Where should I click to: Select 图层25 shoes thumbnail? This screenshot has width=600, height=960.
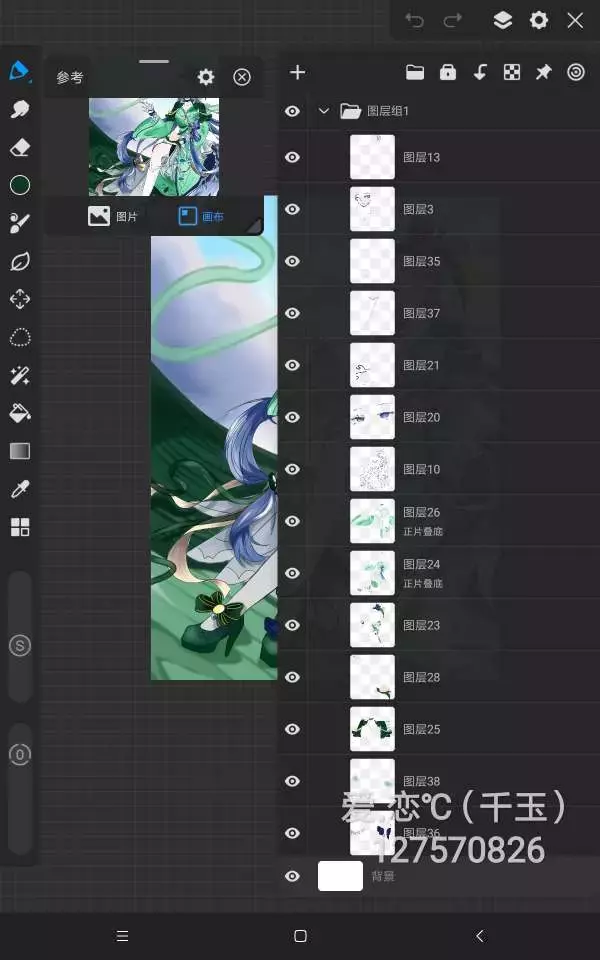click(372, 729)
